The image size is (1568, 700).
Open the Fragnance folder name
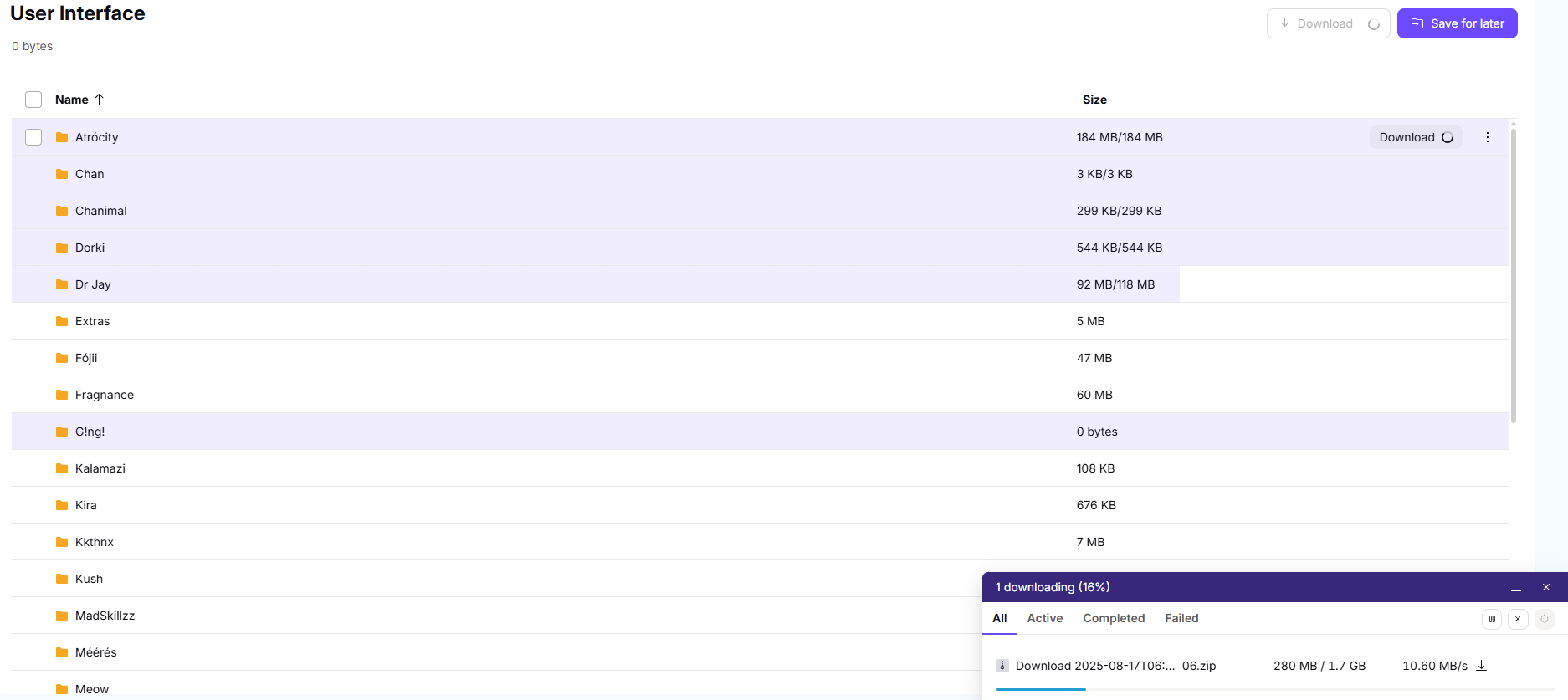click(105, 395)
